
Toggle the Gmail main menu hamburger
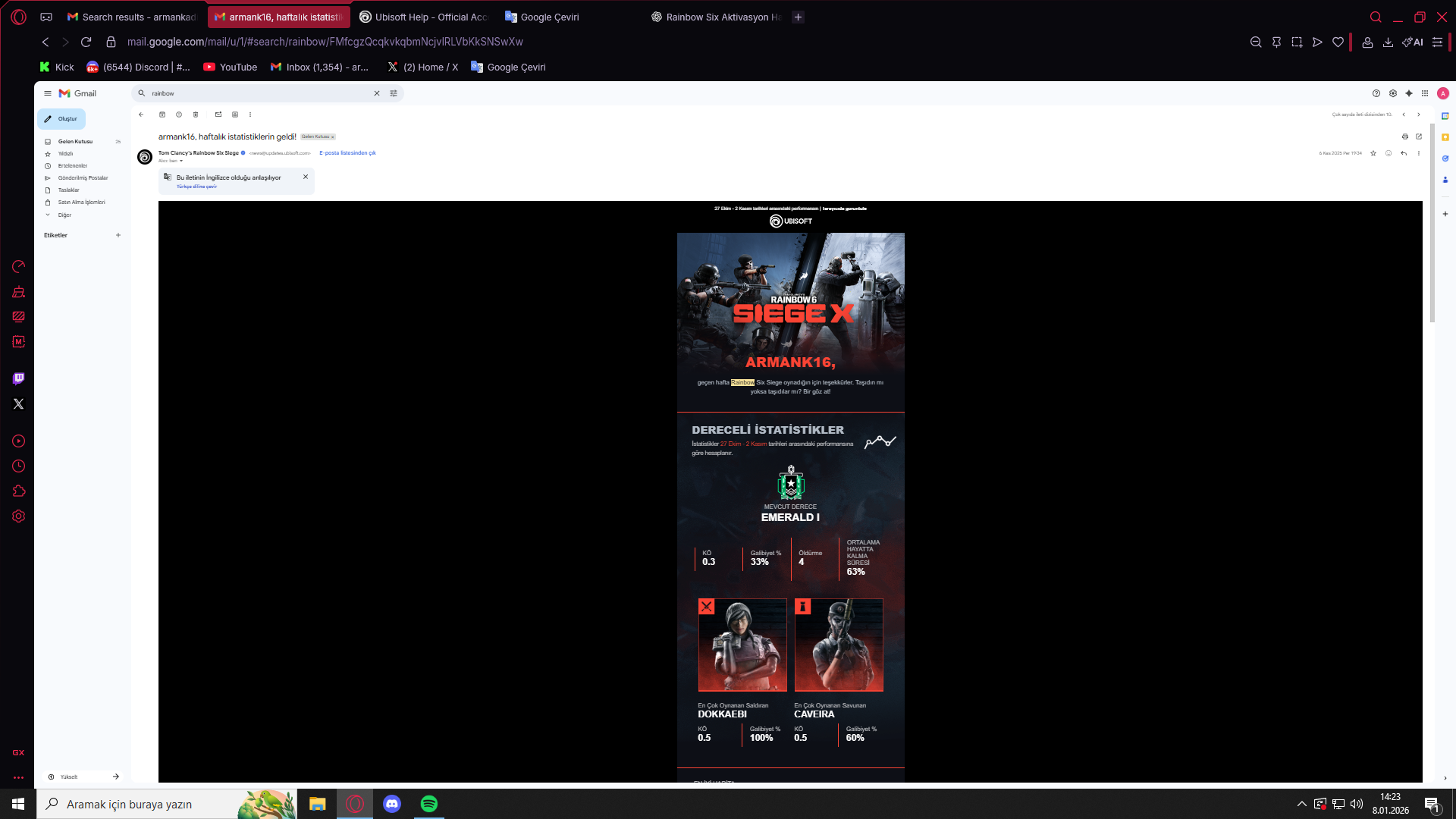point(48,93)
